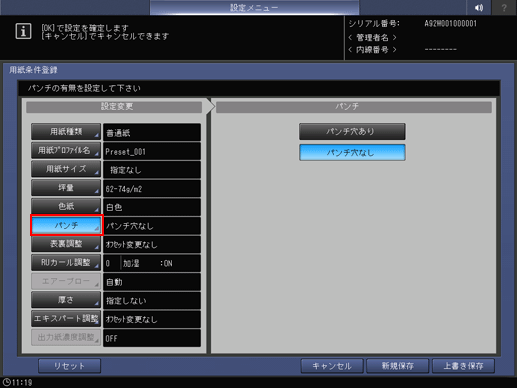Click the 指定なし paper size value
This screenshot has height=388, width=517.
(152, 170)
